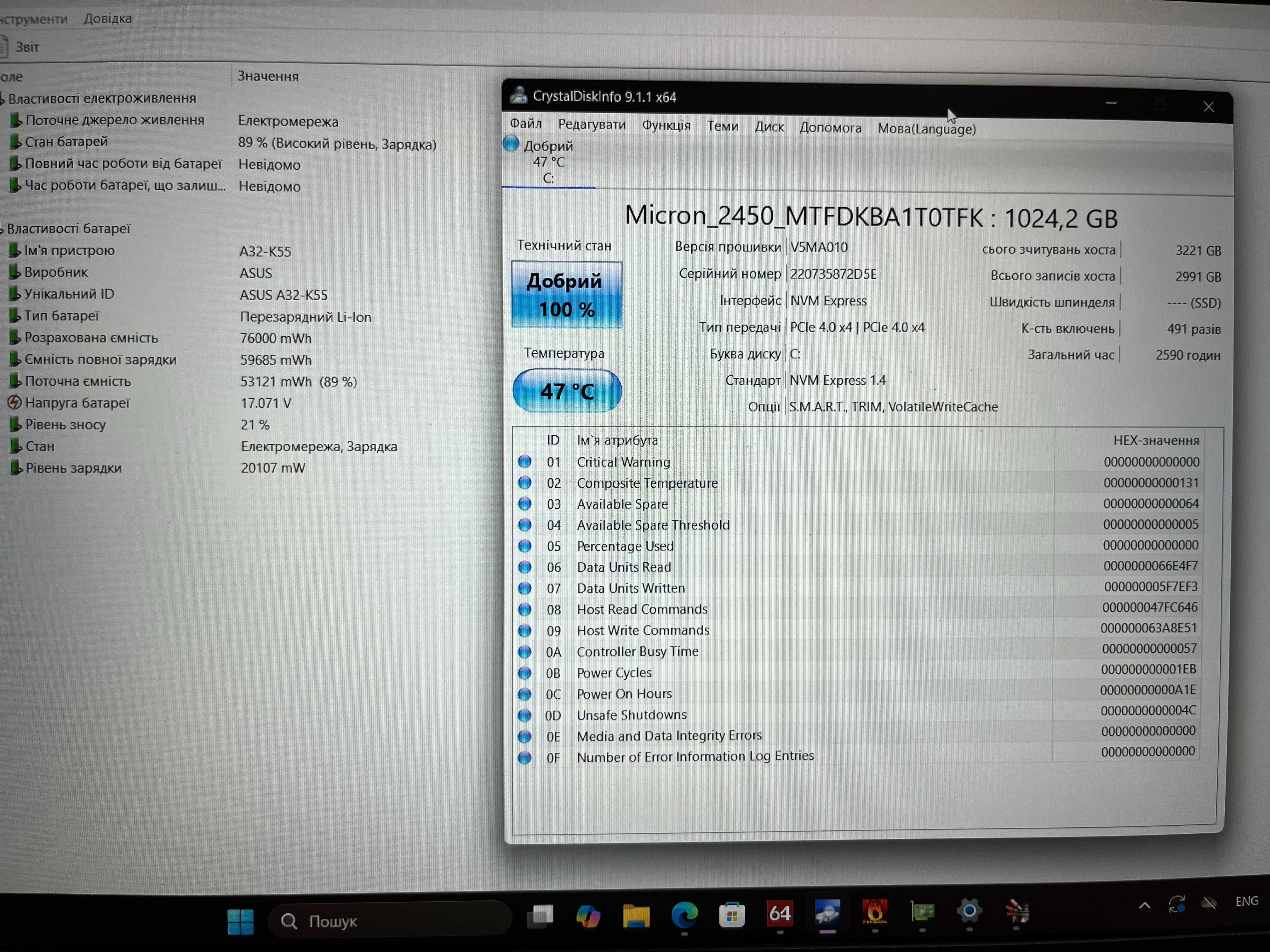This screenshot has height=952, width=1270.
Task: Open the Функція menu
Action: pyautogui.click(x=666, y=125)
